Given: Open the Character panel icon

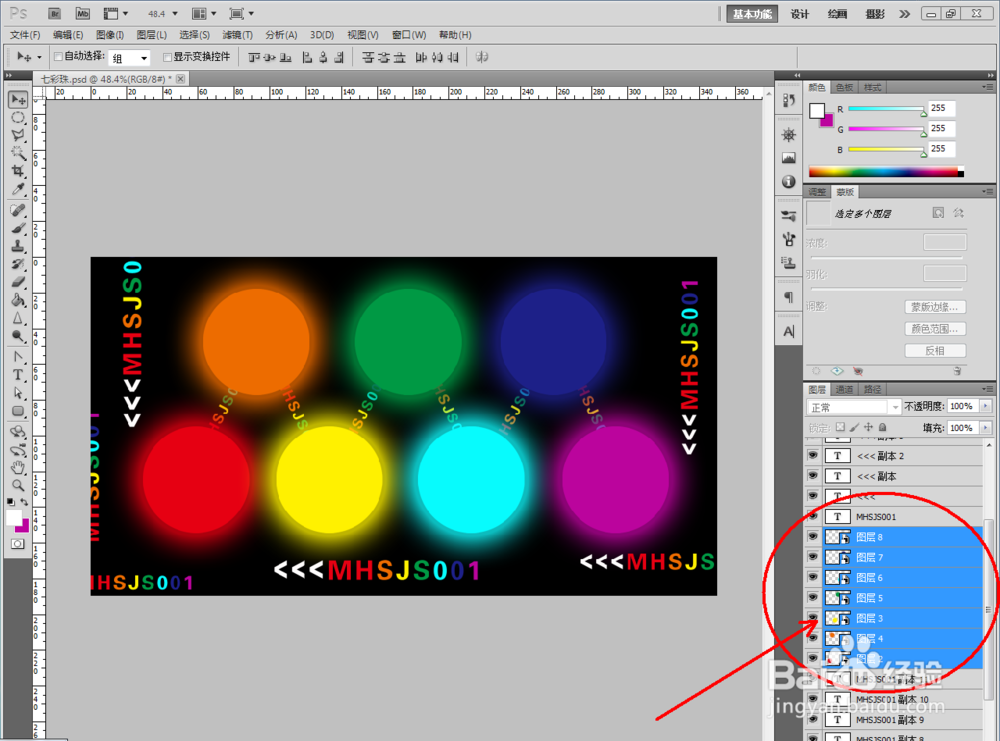Looking at the screenshot, I should [789, 332].
